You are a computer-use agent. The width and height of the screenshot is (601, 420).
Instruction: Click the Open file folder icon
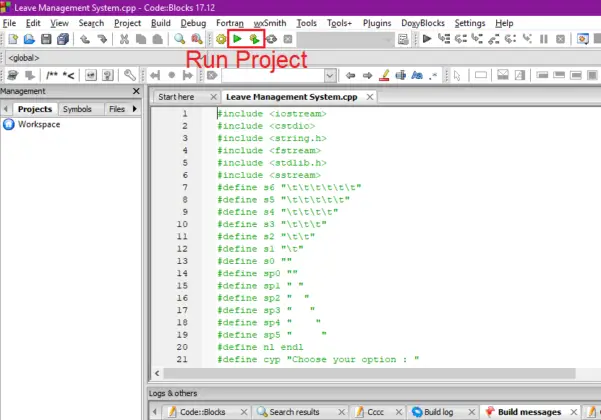pyautogui.click(x=29, y=39)
